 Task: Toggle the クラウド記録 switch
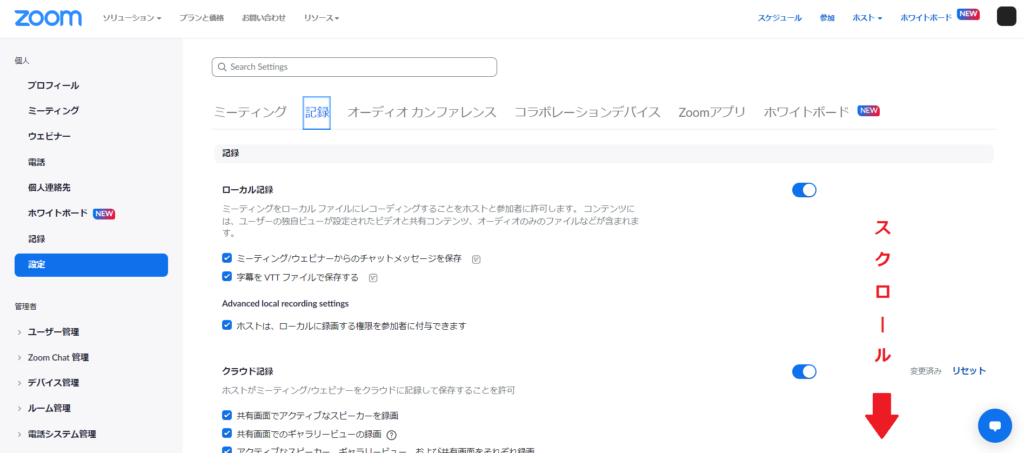pos(804,371)
